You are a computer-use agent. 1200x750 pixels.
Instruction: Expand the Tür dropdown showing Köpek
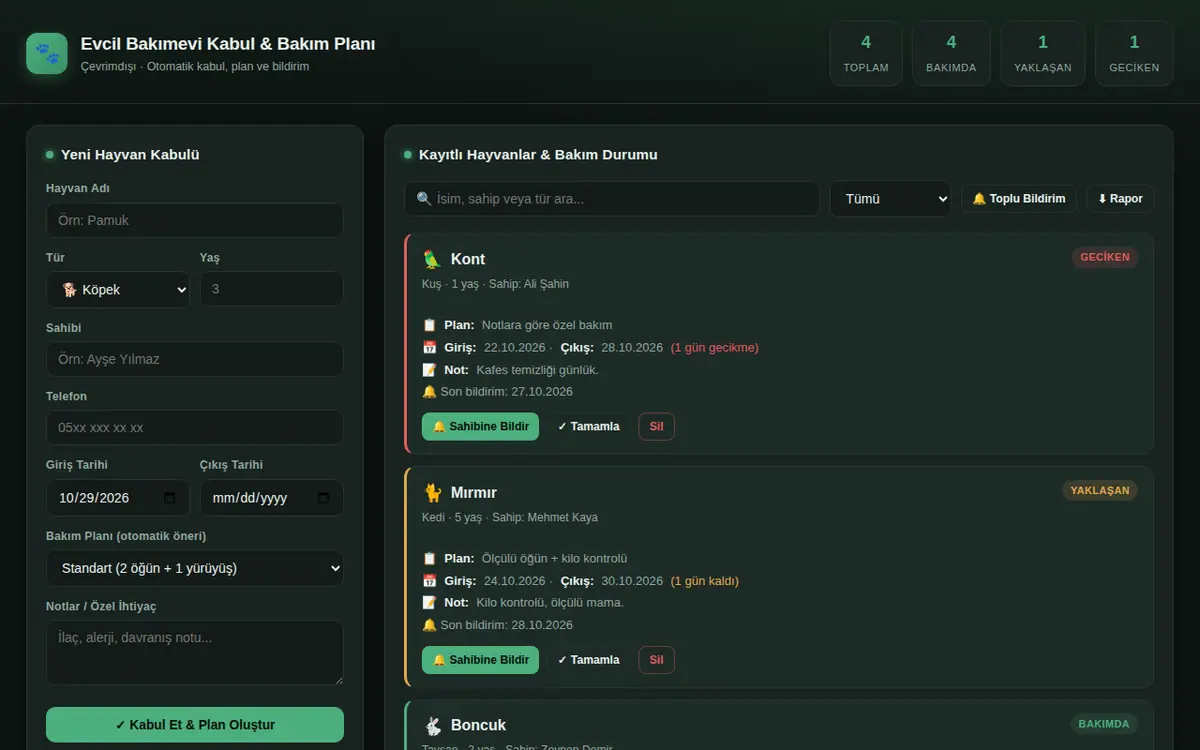coord(118,290)
